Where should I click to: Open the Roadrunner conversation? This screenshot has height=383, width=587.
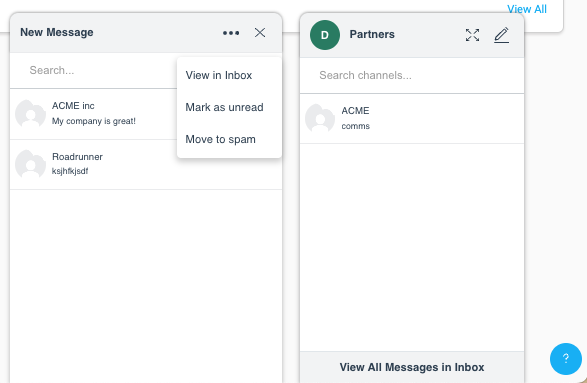pyautogui.click(x=146, y=164)
